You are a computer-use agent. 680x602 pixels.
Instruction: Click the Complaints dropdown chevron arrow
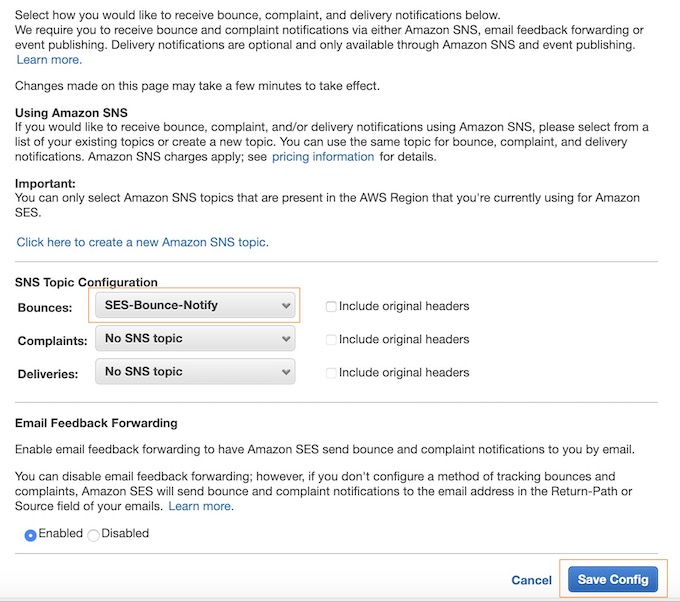(286, 339)
